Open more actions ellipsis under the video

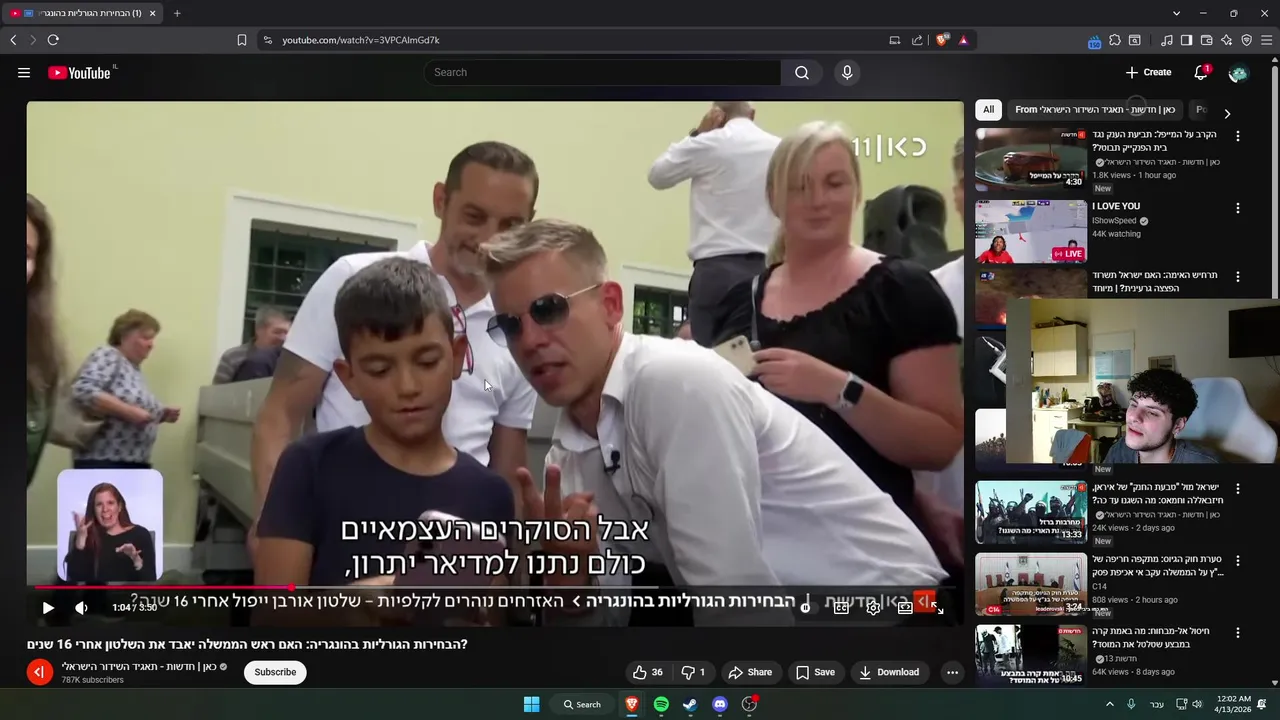point(952,672)
